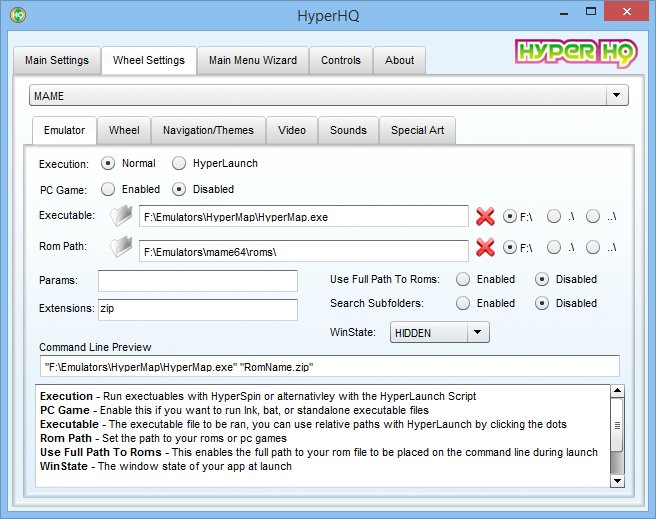Click the 'Execution' help description line
Viewport: 656px width, 519px height.
(x=258, y=396)
